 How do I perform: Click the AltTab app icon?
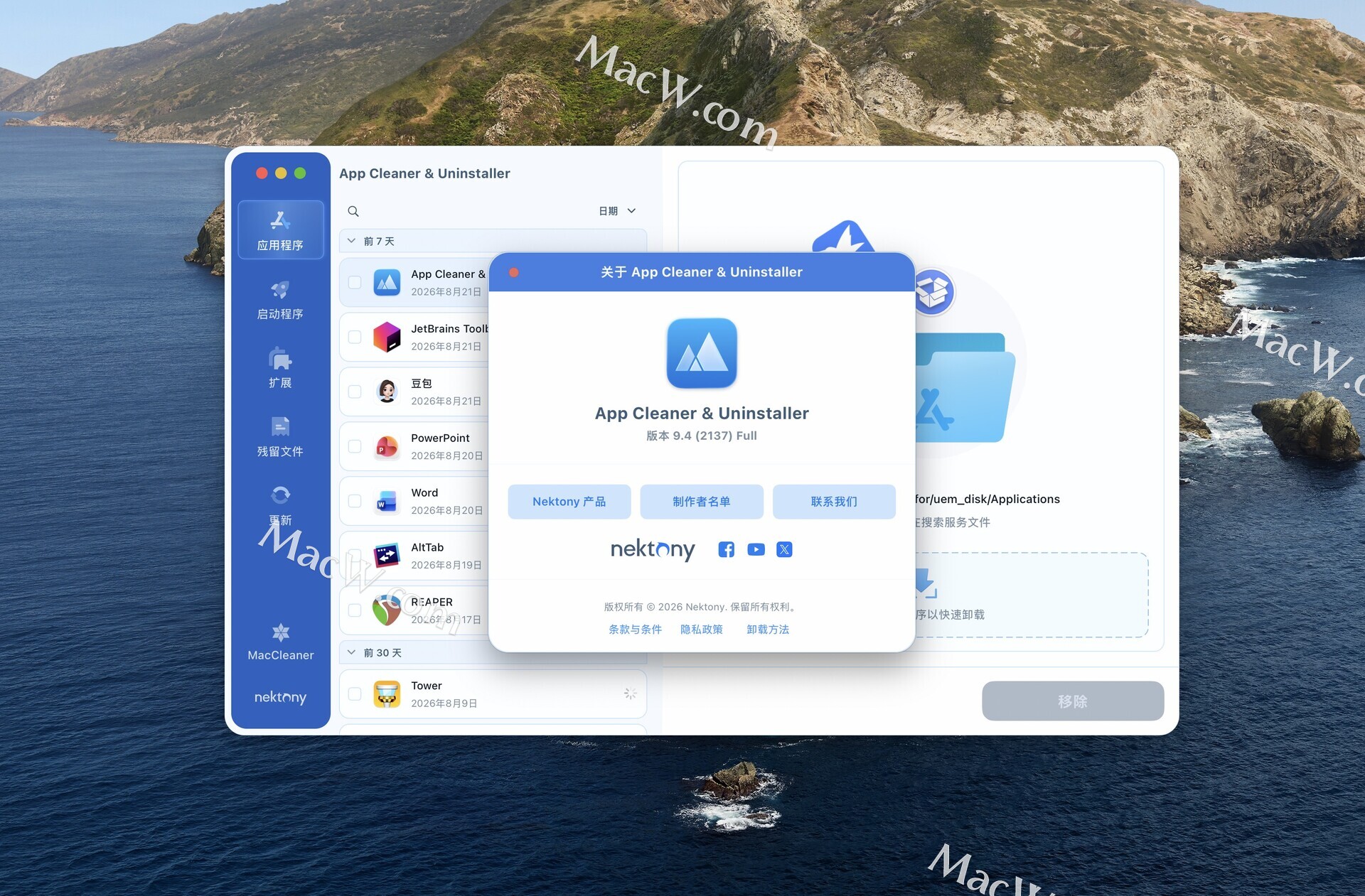[387, 556]
